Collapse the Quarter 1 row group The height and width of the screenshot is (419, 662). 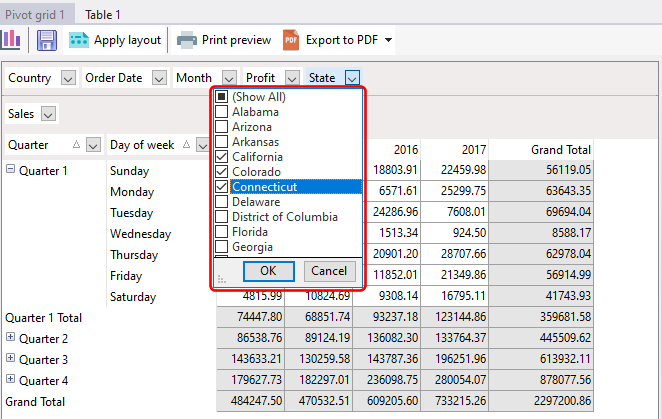pyautogui.click(x=11, y=170)
